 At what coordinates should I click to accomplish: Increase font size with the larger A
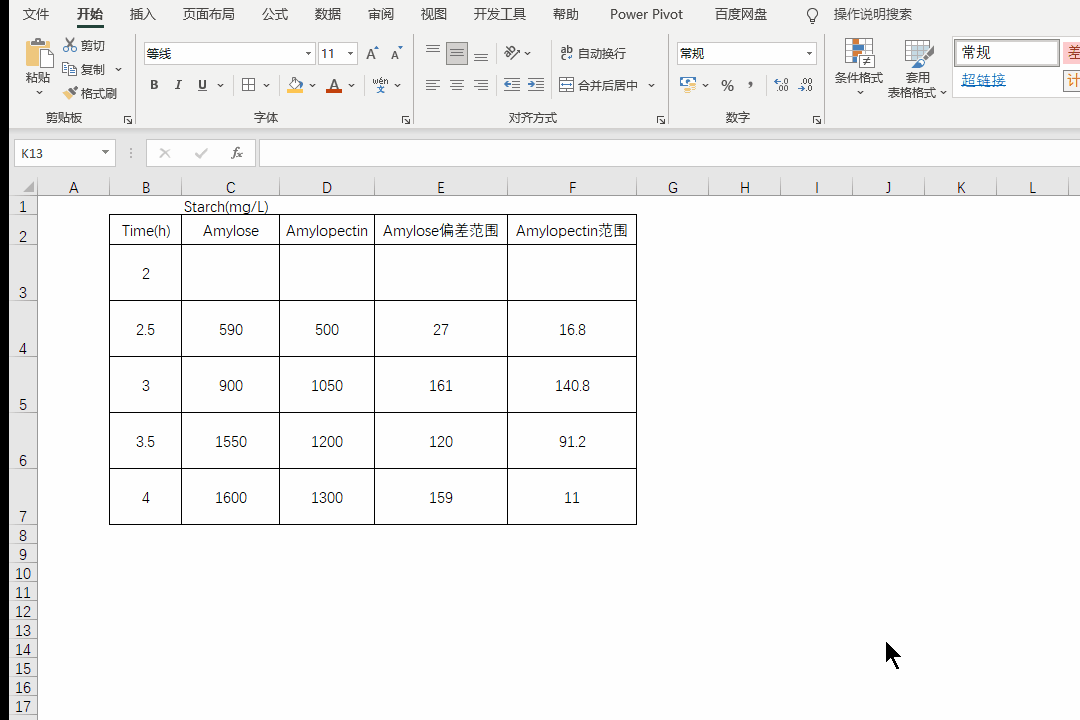372,54
